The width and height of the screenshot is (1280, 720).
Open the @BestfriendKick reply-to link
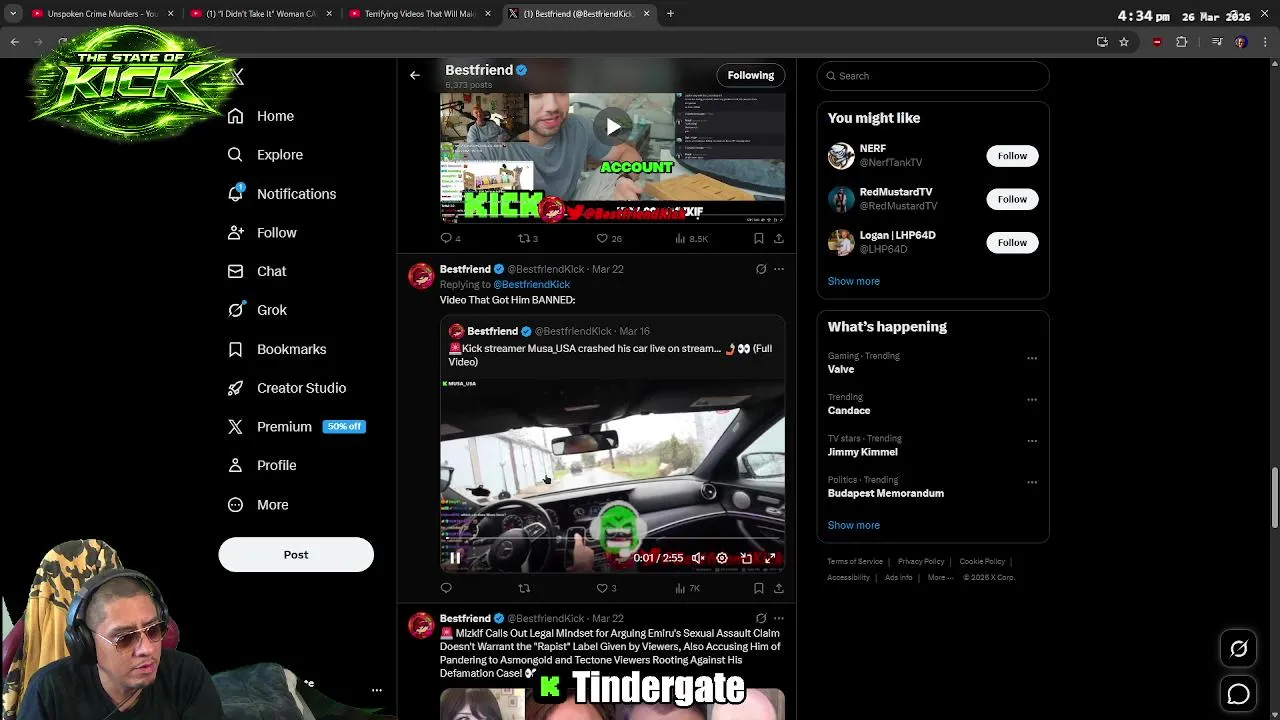[x=531, y=285]
